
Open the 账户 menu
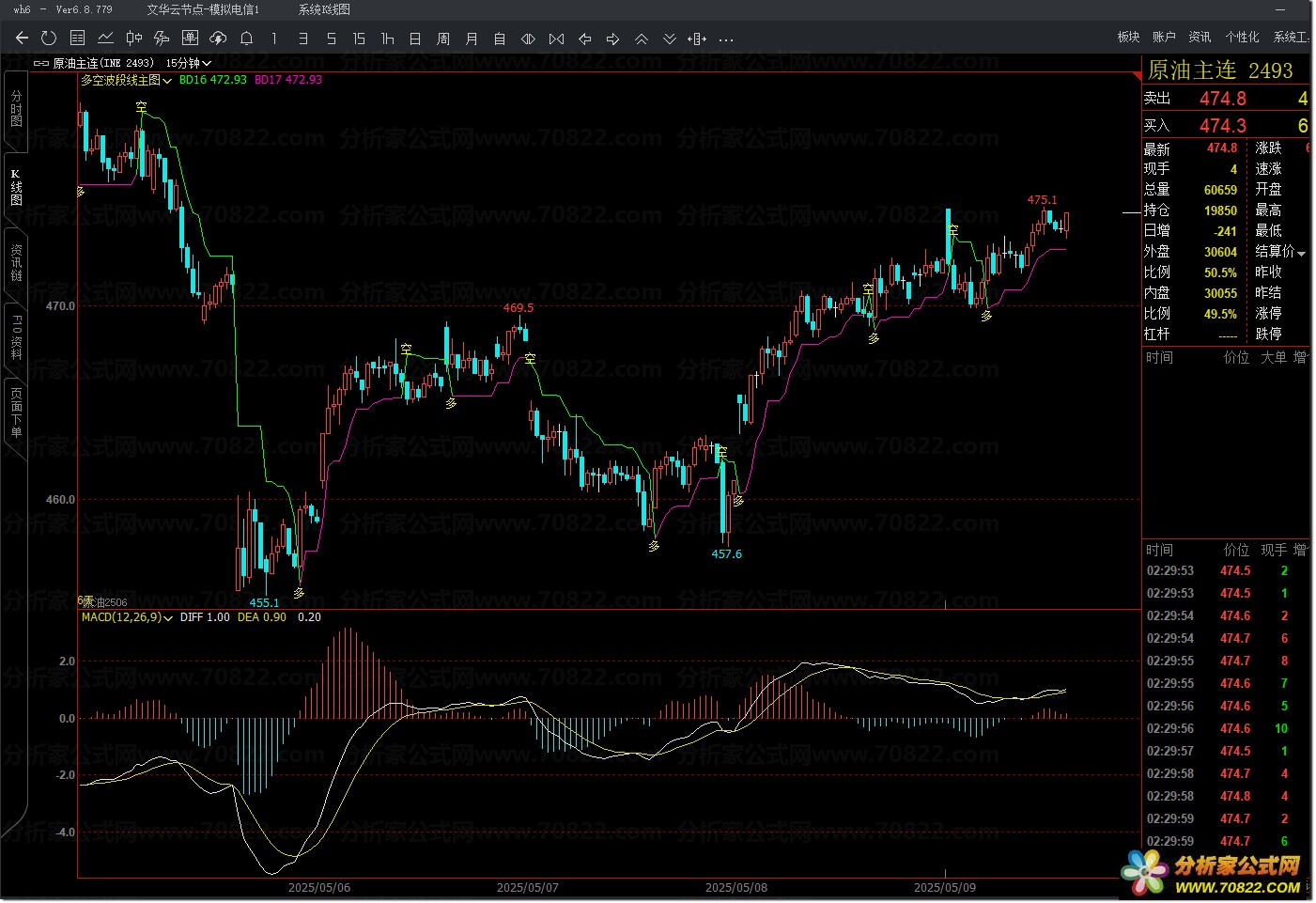(x=1164, y=37)
